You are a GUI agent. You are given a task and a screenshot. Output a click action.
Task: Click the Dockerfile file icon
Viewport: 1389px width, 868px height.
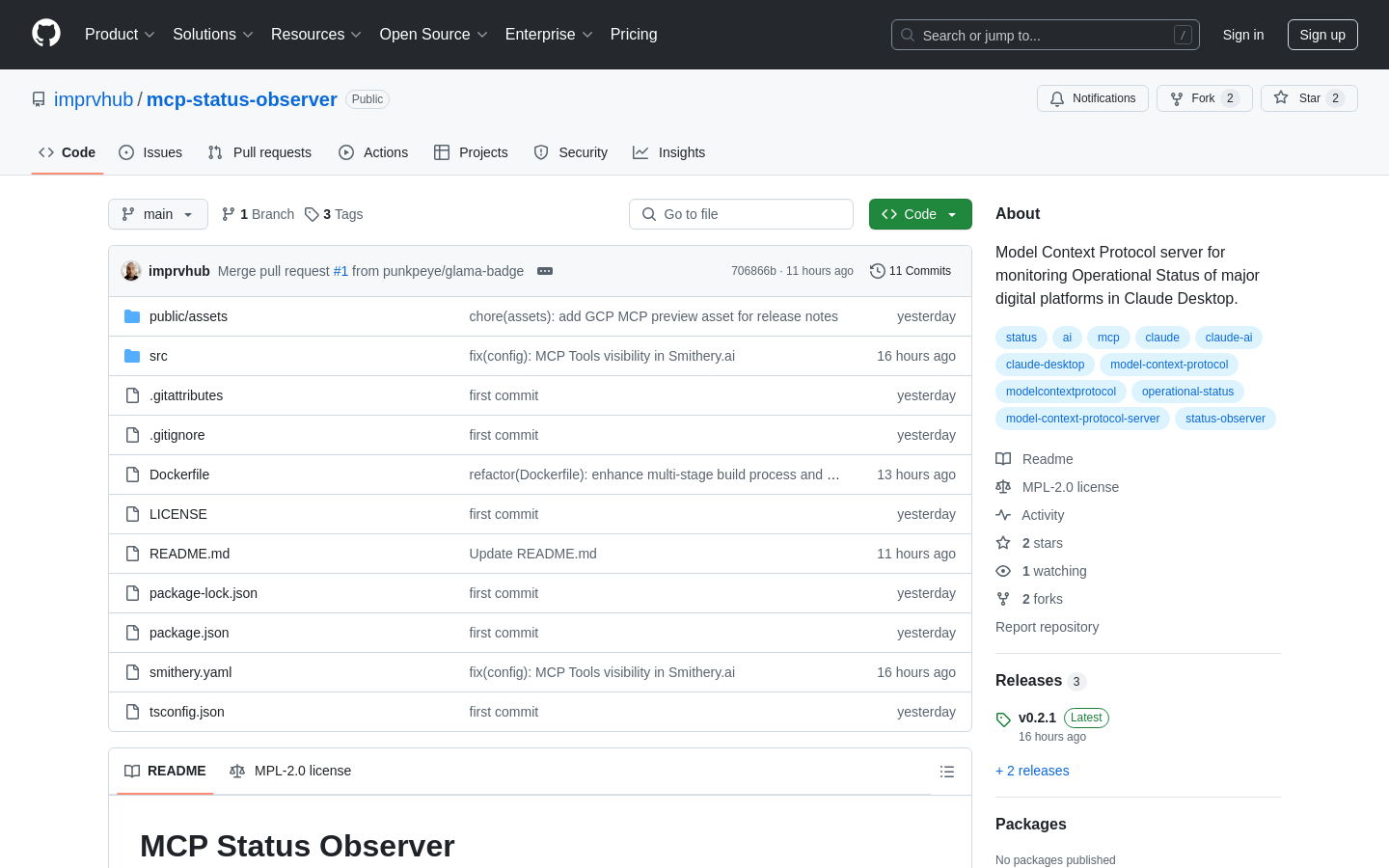tap(132, 475)
